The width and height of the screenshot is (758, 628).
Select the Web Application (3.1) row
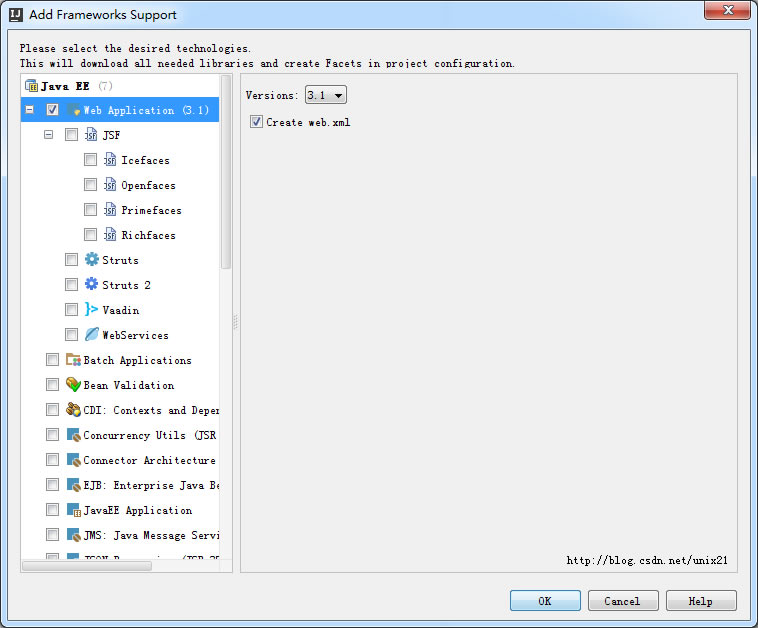(x=120, y=110)
